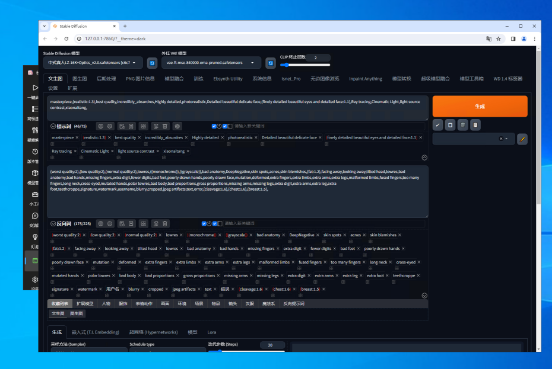Toggle first checkbox in positive prompt toolbar
The width and height of the screenshot is (552, 369).
(x=214, y=126)
